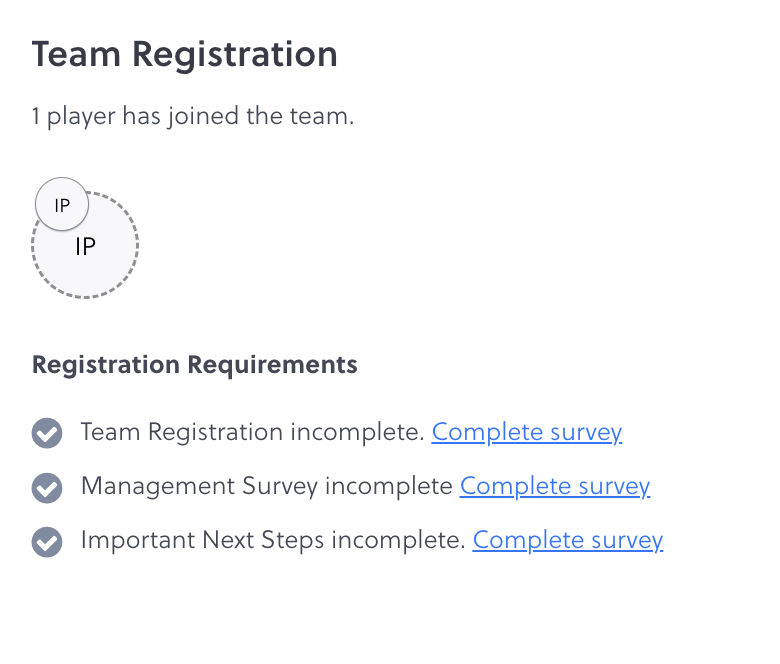
Task: Click the 'Team Registration incomplete.' requirement text
Action: click(252, 433)
